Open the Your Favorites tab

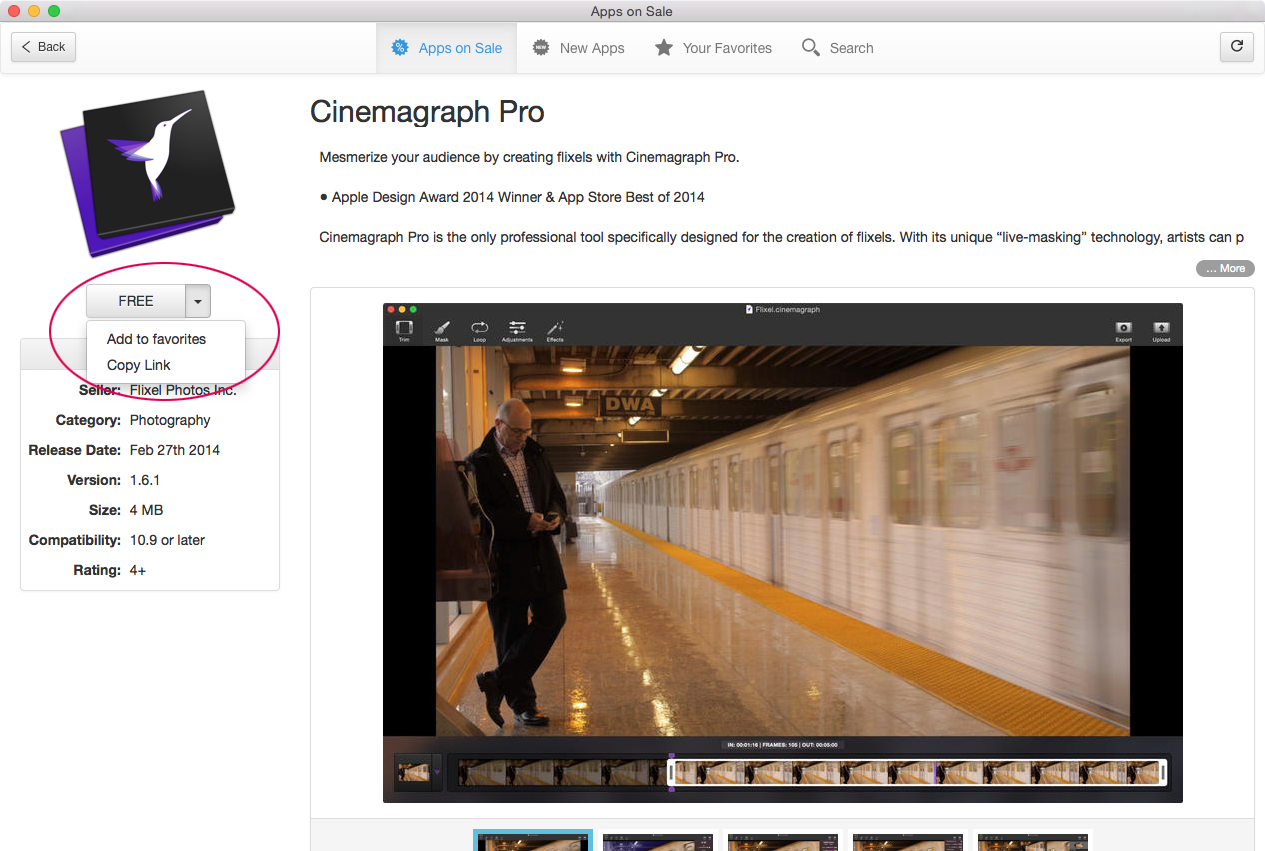(x=713, y=48)
